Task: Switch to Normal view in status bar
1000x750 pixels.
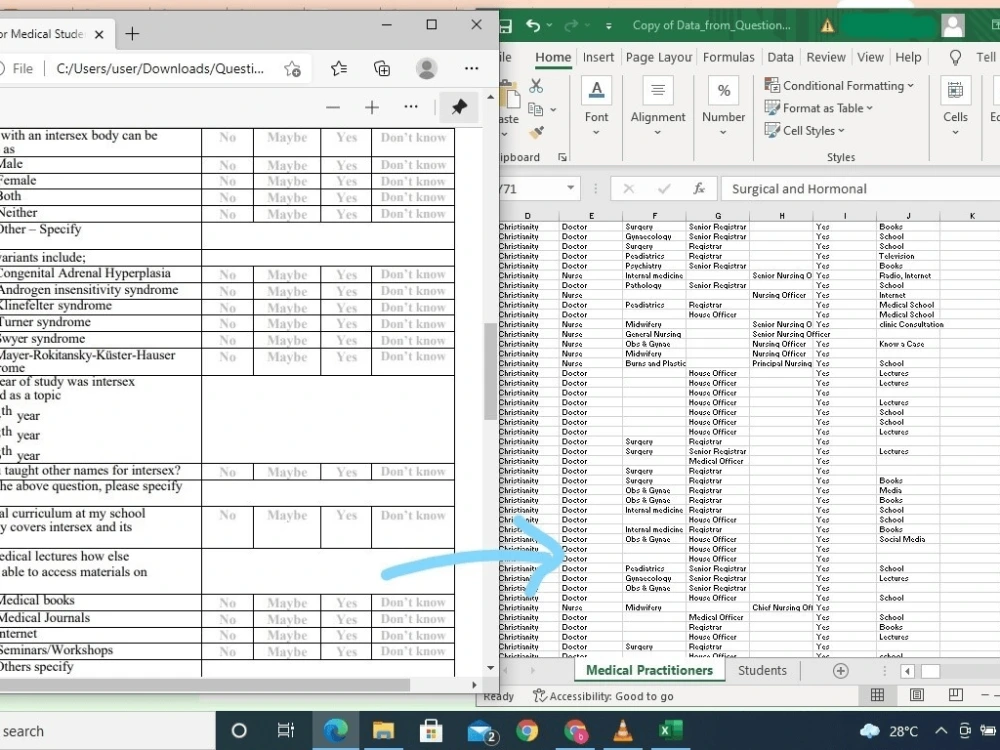Action: coord(878,695)
